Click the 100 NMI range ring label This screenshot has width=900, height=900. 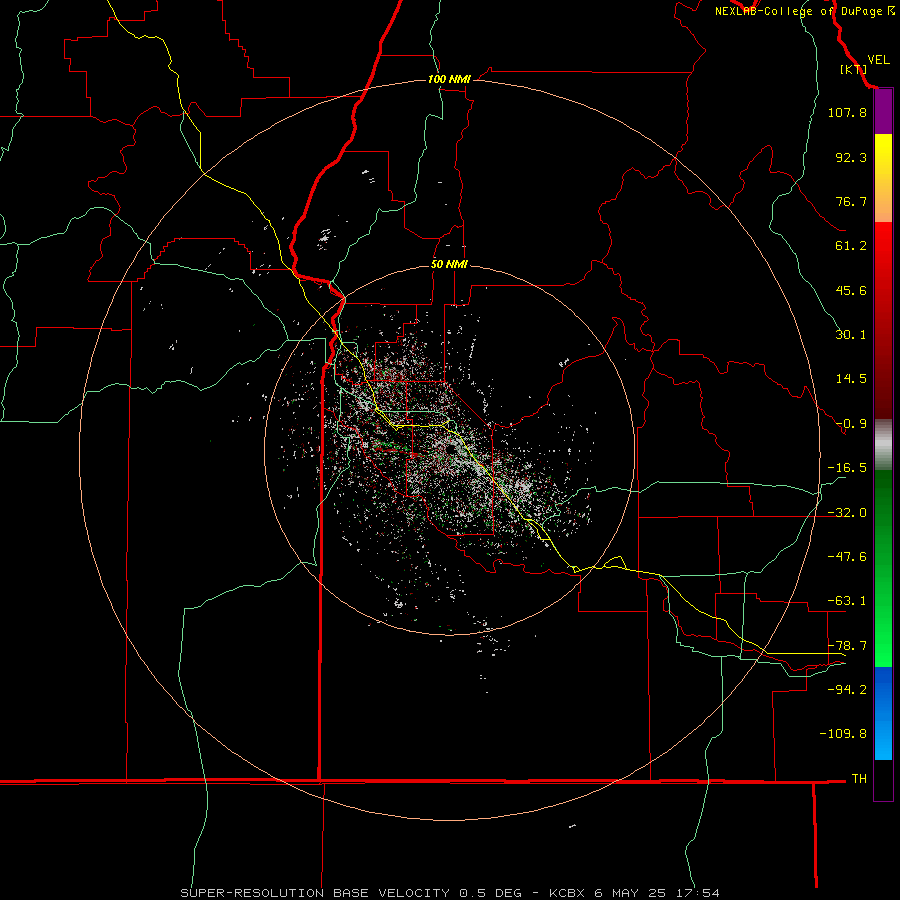point(449,79)
